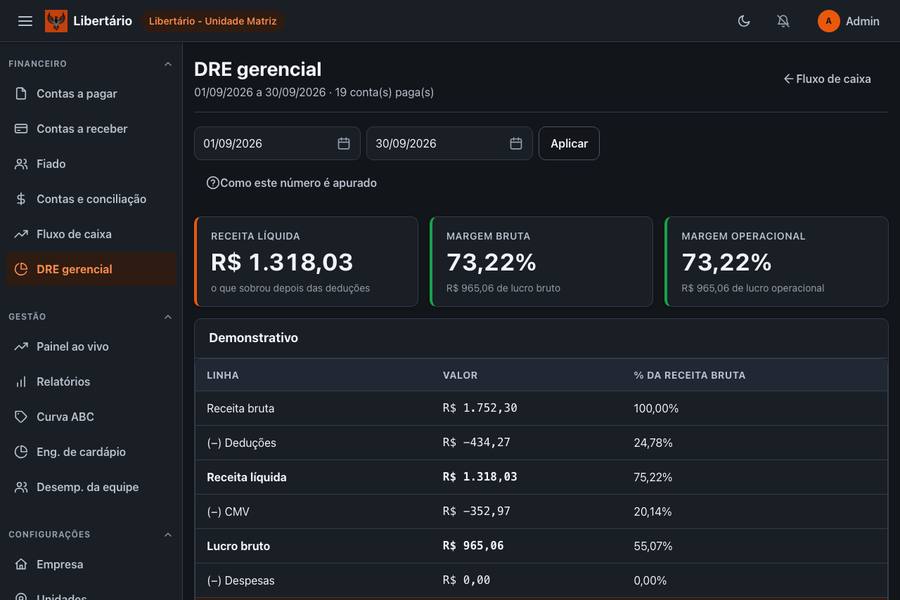Open Desemp. da equipe page
Screen dimensions: 900x600
pos(91,487)
